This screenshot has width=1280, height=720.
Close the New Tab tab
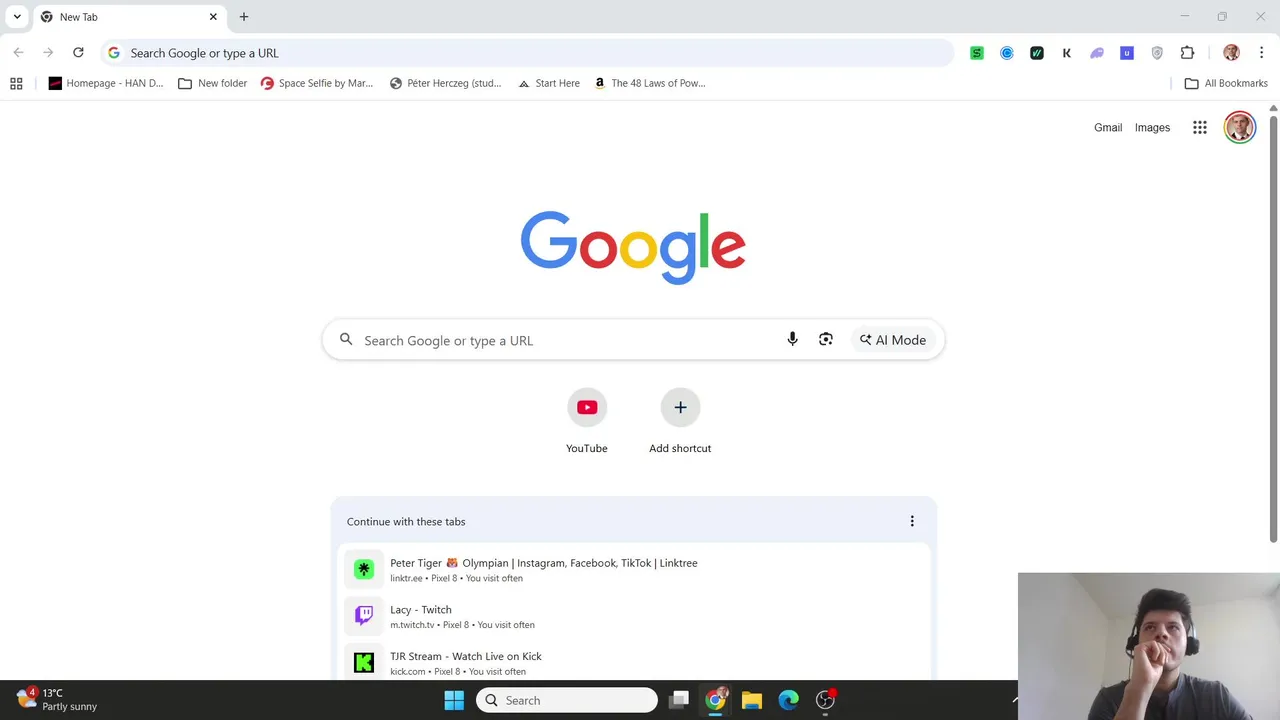point(213,17)
